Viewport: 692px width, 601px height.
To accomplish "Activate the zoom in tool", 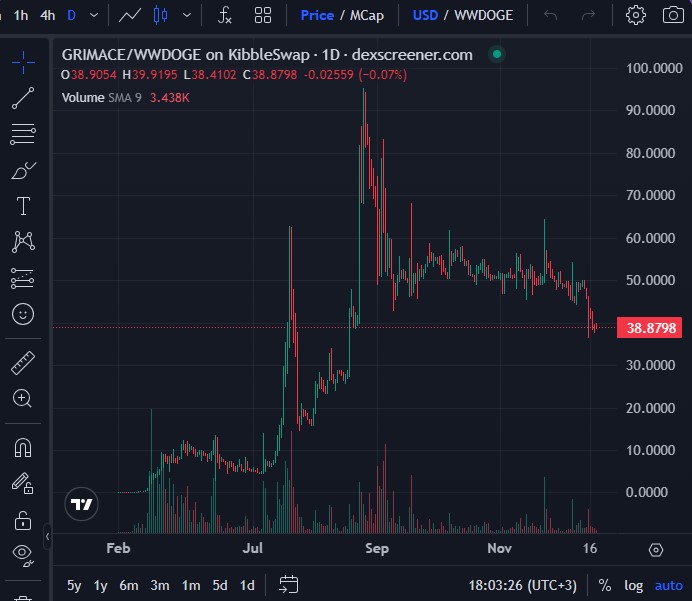I will point(22,398).
